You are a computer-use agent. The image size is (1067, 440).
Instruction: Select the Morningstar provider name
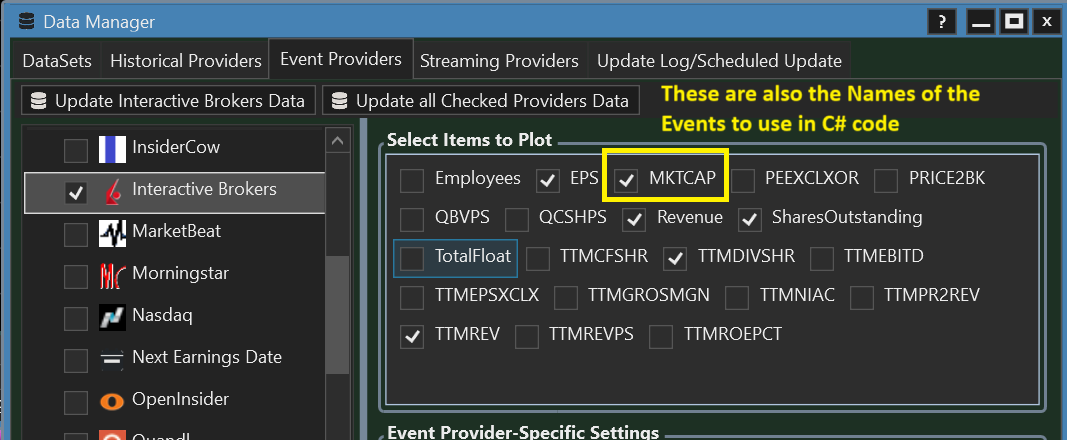(x=180, y=273)
